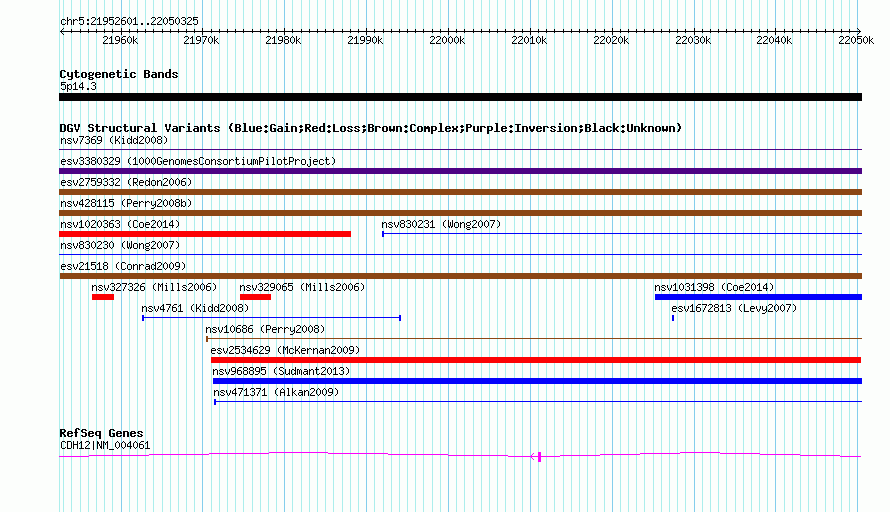Image resolution: width=890 pixels, height=512 pixels.
Task: Select the blue nsv1031398 gain bar
Action: (758, 297)
